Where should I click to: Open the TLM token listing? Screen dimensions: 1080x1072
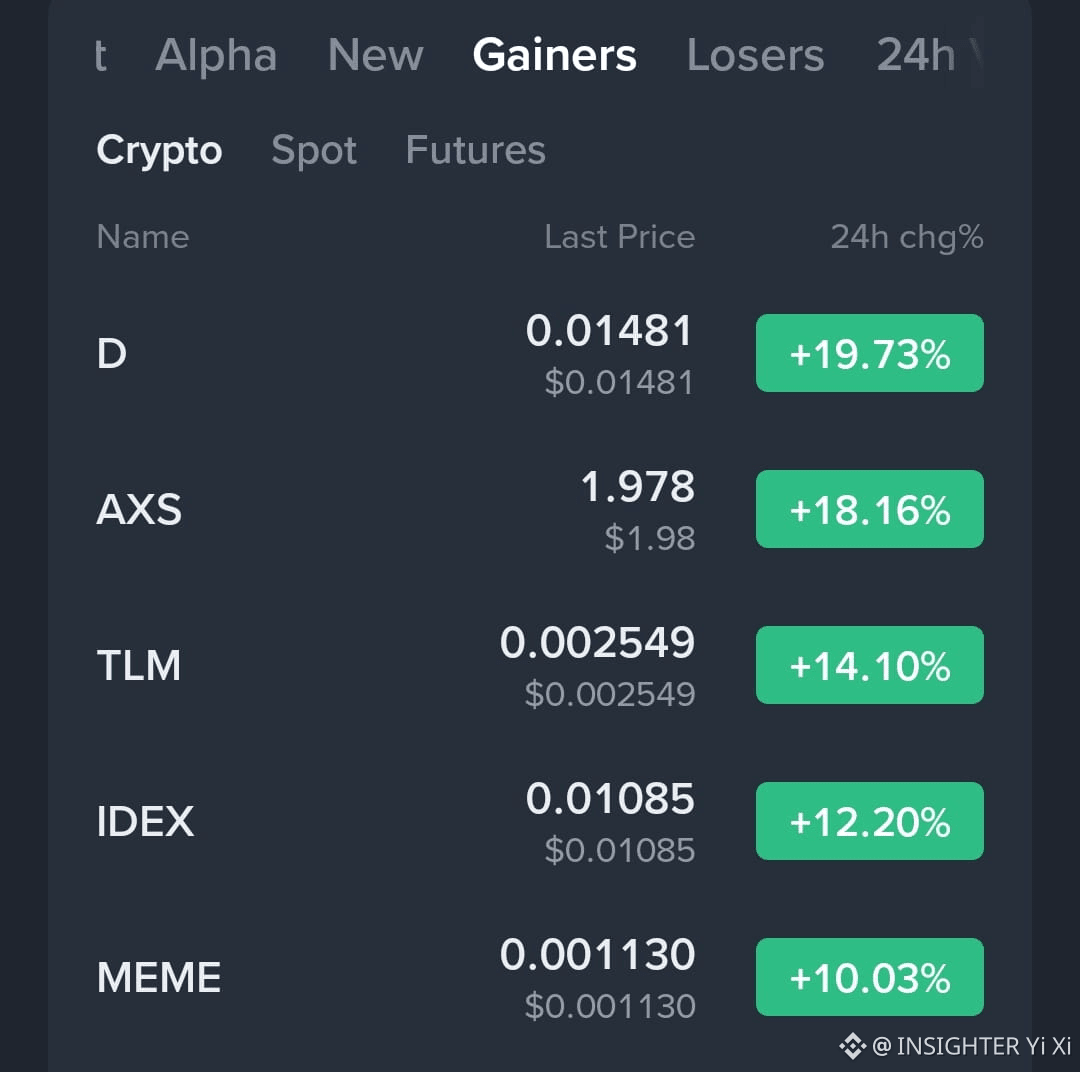[x=139, y=665]
